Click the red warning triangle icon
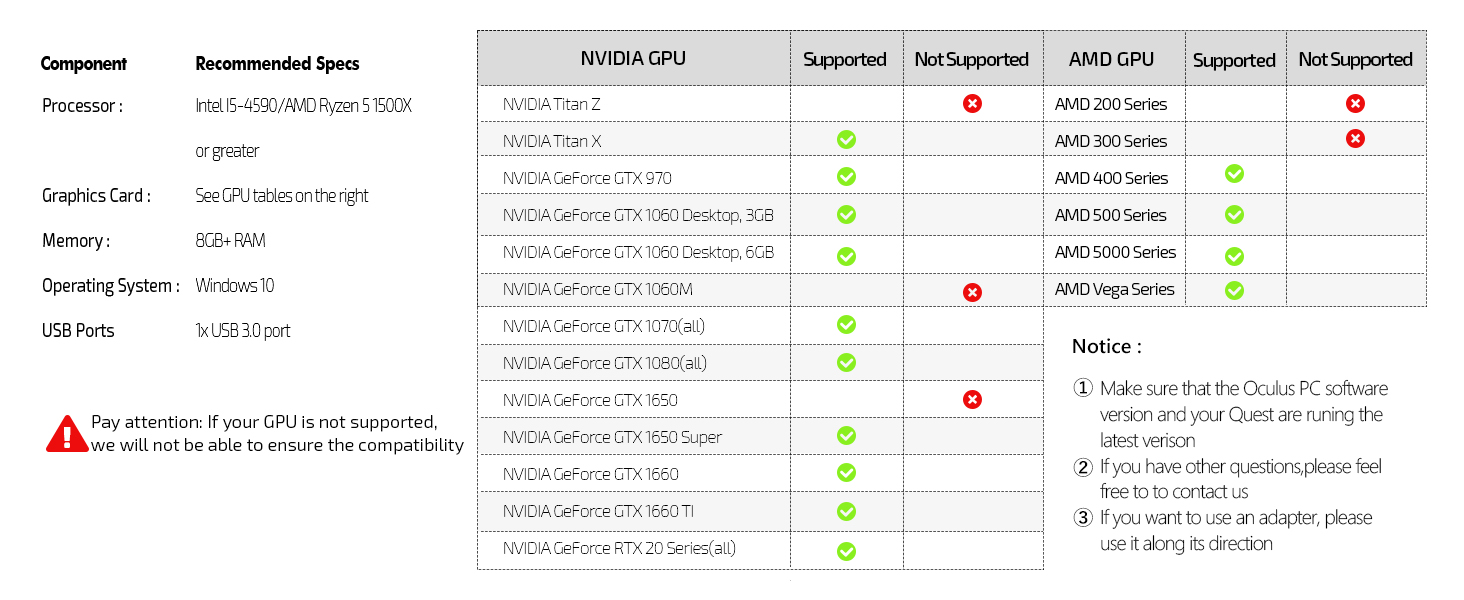This screenshot has width=1464, height=600. click(67, 434)
